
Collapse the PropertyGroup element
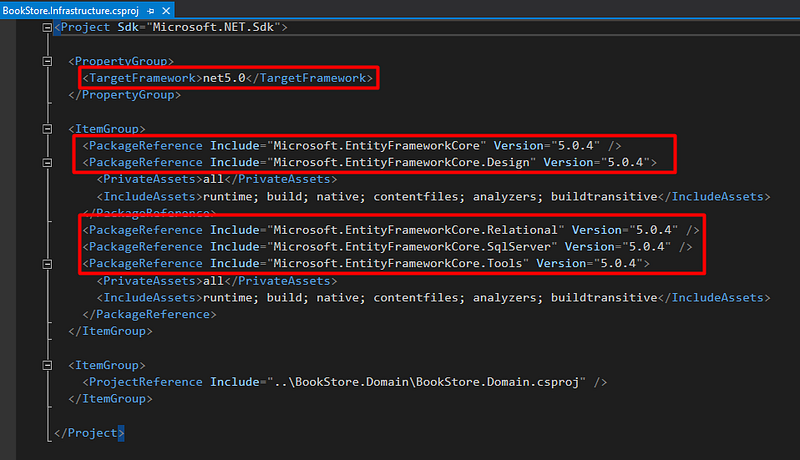click(x=47, y=62)
